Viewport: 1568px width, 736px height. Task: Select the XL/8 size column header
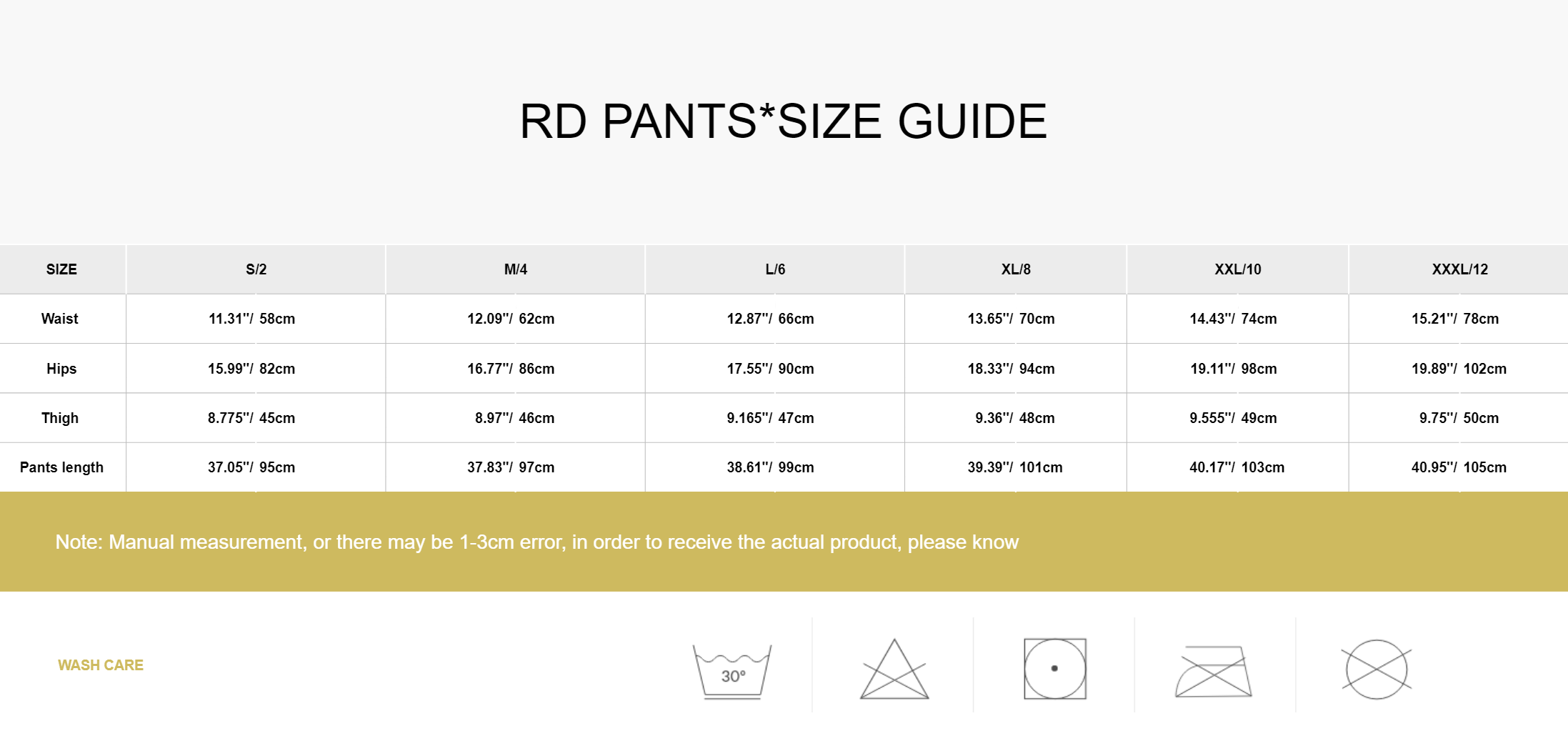1015,269
